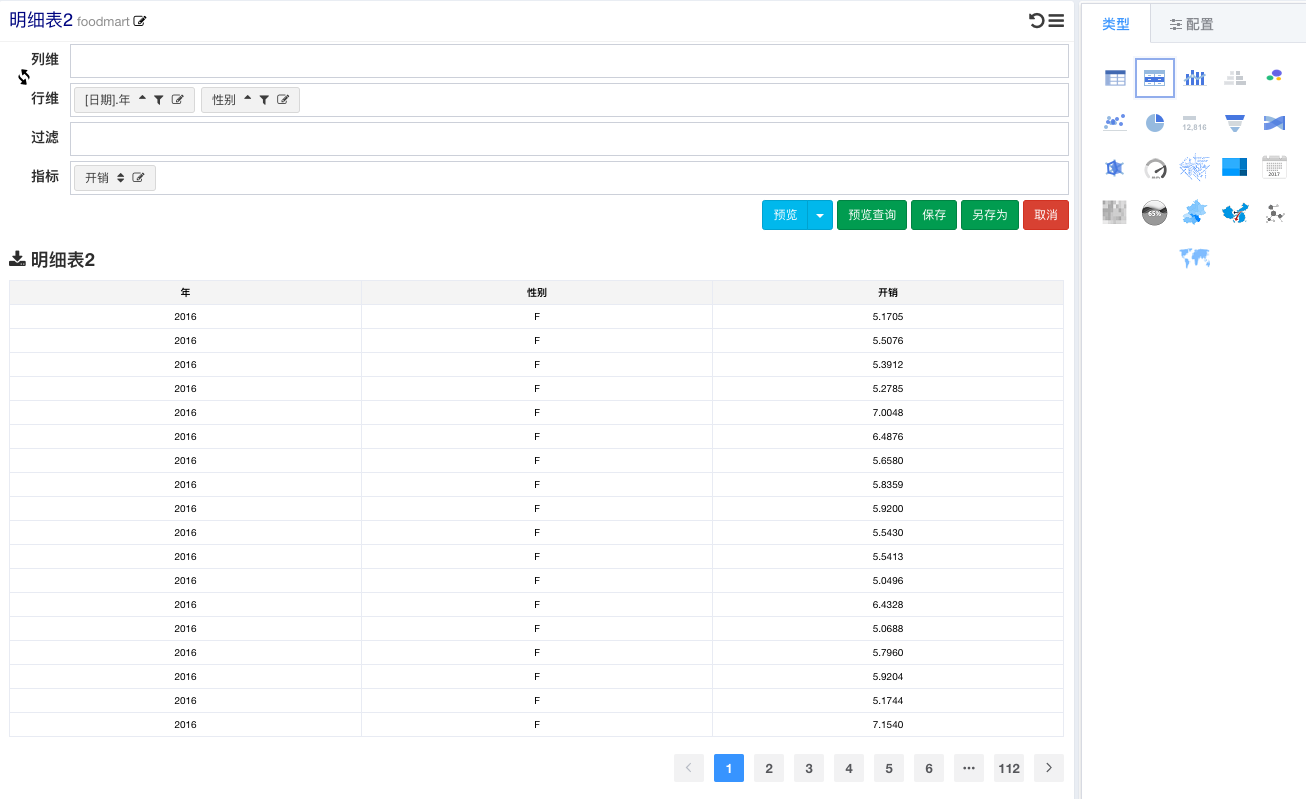Click the empty 过滤 filter field
1306x799 pixels.
(x=568, y=139)
